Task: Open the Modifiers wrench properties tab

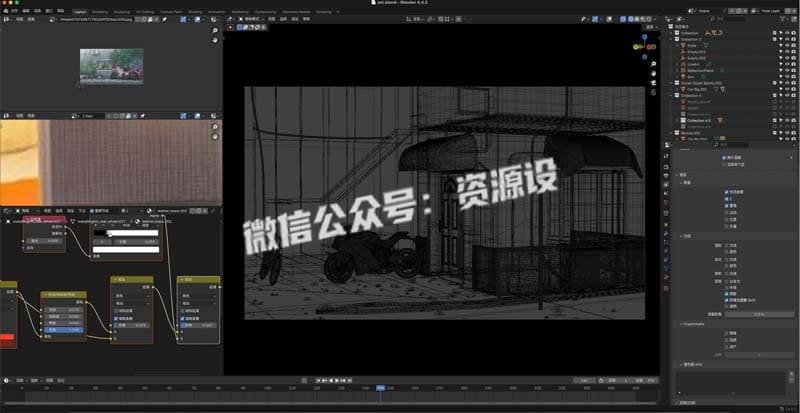Action: tap(666, 233)
